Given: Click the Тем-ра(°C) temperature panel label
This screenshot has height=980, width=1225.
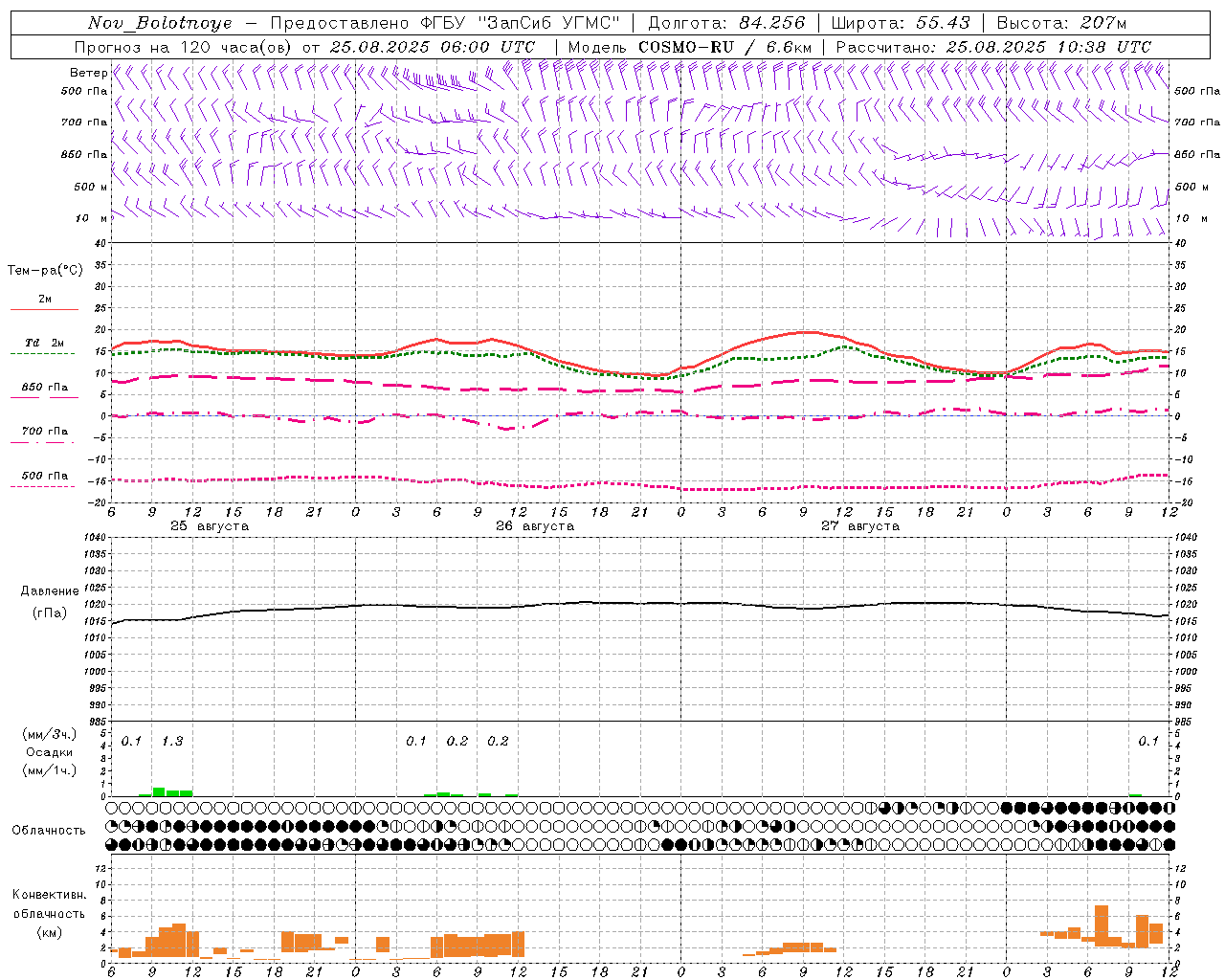Looking at the screenshot, I should click(x=45, y=271).
